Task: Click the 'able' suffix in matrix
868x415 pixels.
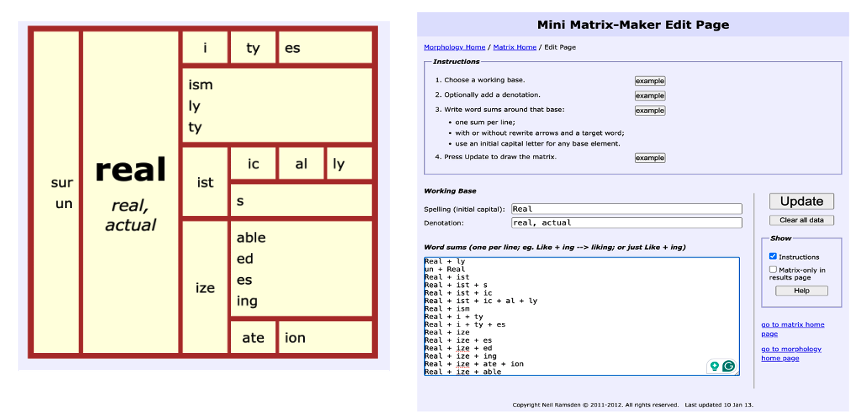Action: point(251,237)
